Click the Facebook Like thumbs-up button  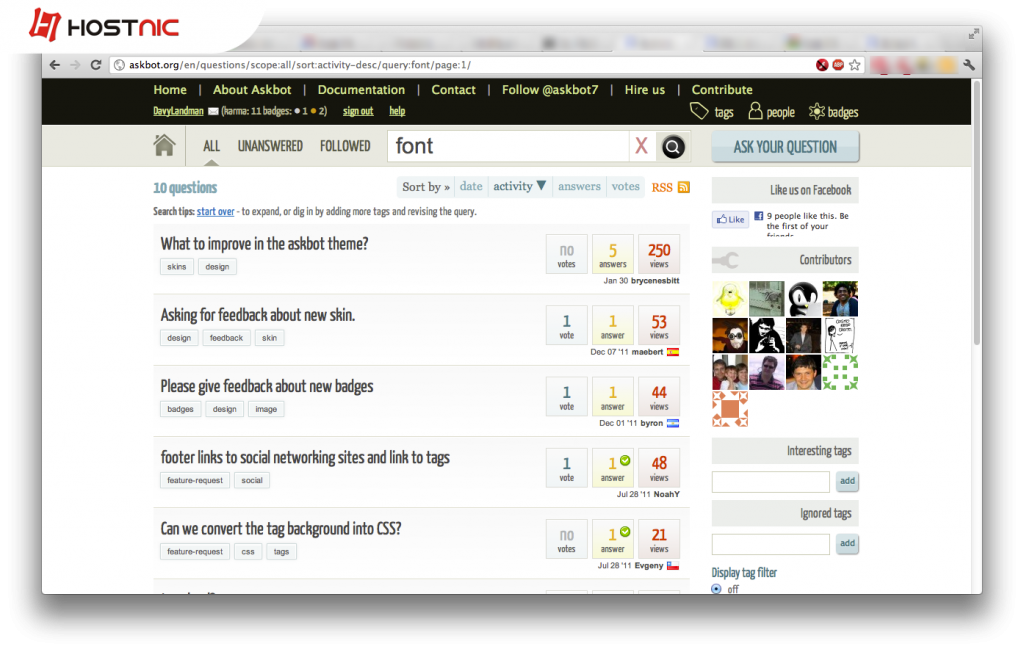point(730,220)
